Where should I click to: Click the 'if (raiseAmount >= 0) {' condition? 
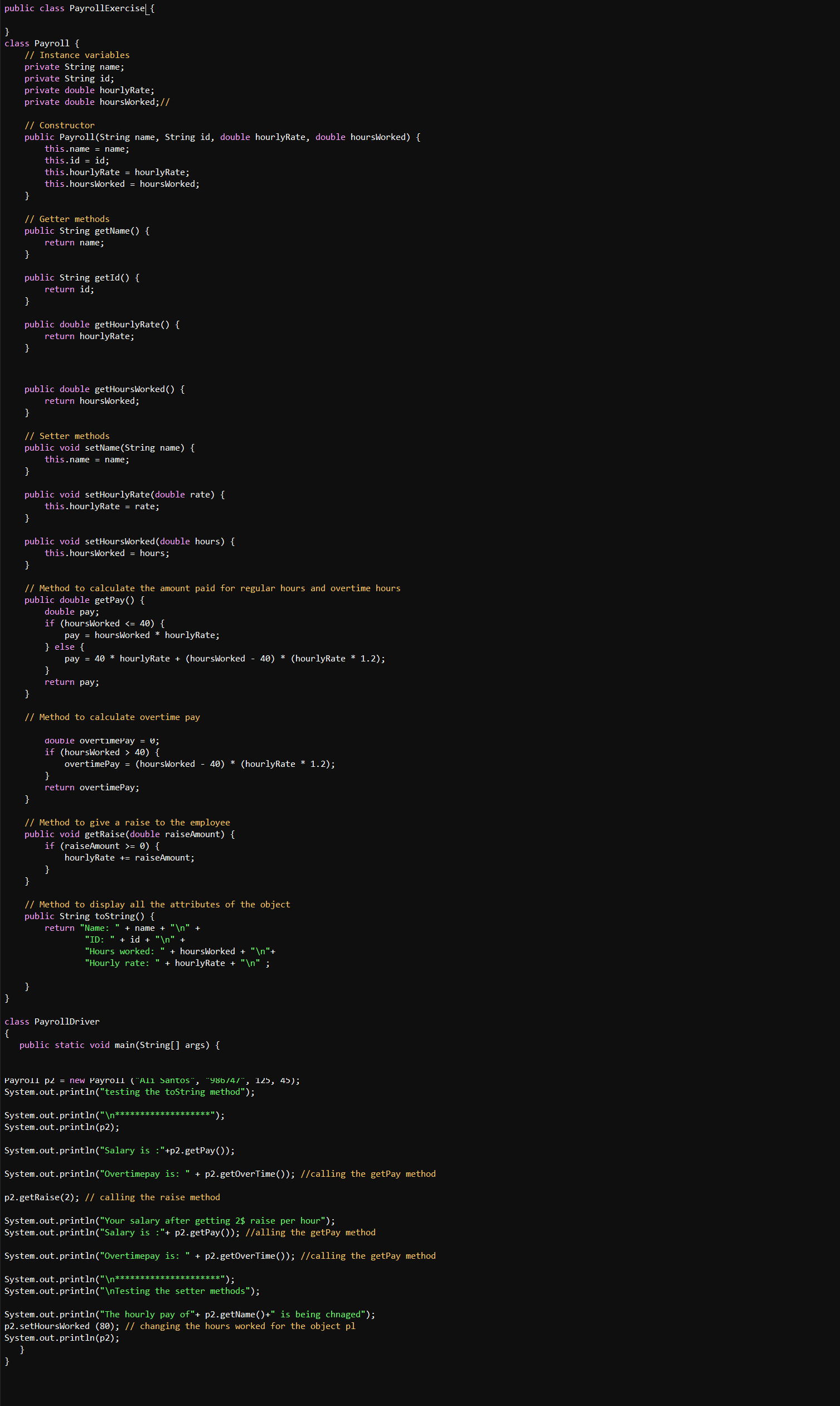102,847
